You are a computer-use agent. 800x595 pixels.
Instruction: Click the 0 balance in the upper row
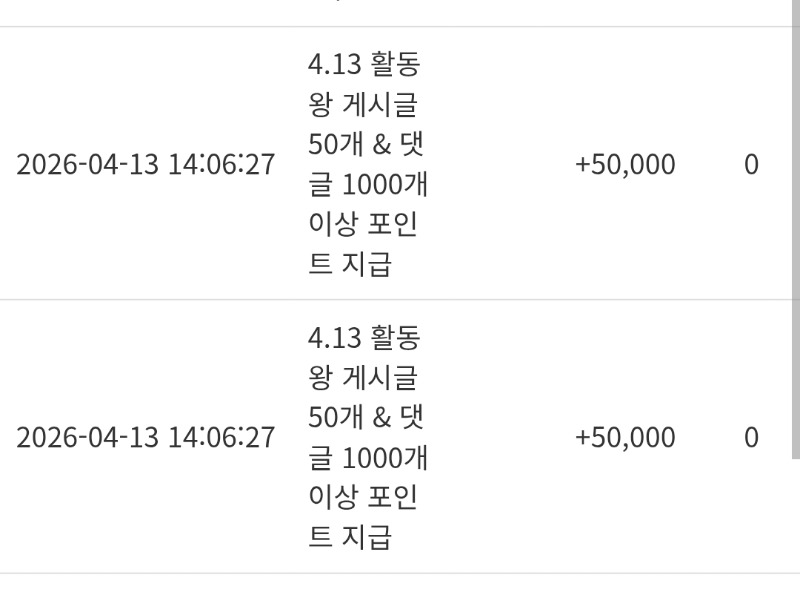click(751, 165)
